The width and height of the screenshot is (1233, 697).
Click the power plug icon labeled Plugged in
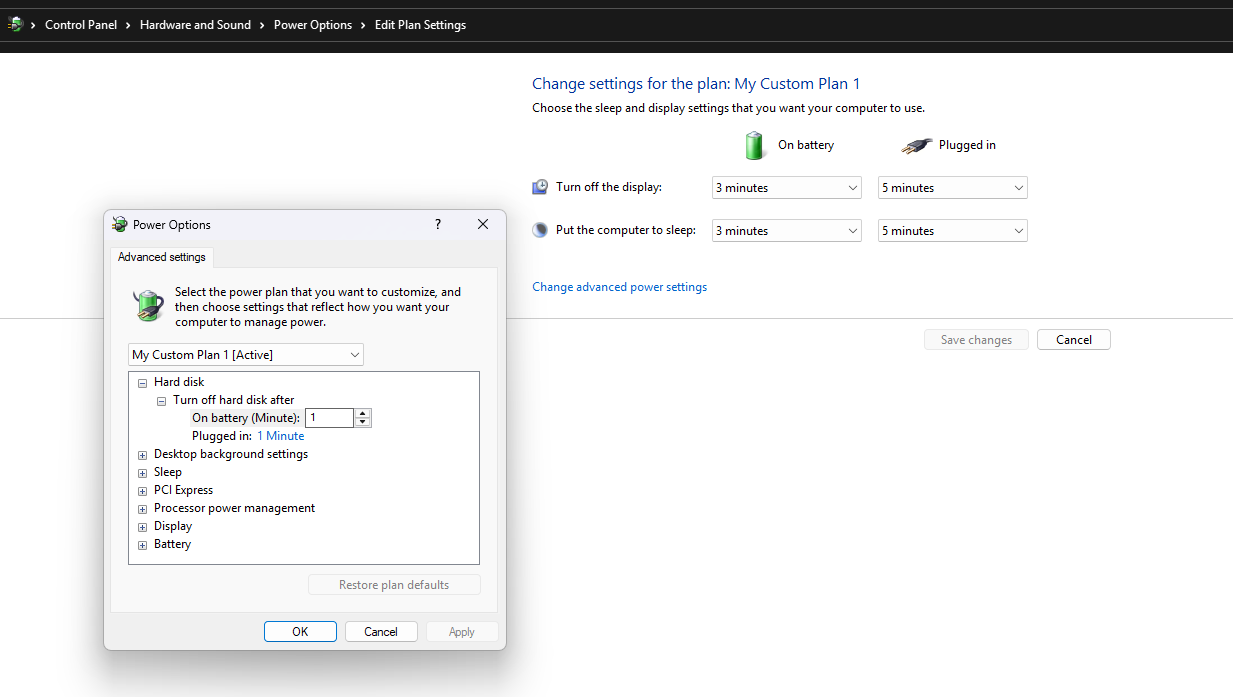click(x=915, y=145)
